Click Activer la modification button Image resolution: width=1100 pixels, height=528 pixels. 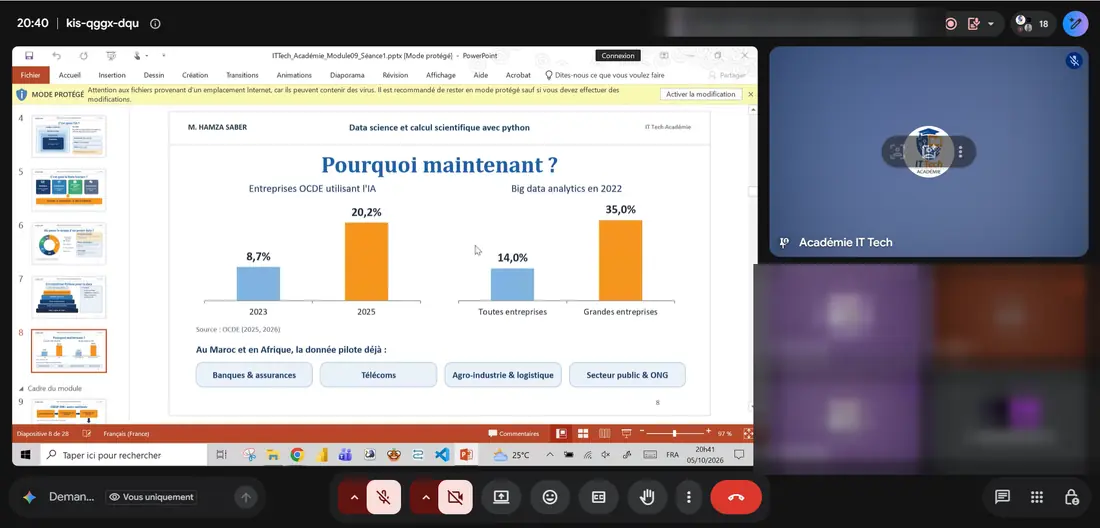click(701, 94)
